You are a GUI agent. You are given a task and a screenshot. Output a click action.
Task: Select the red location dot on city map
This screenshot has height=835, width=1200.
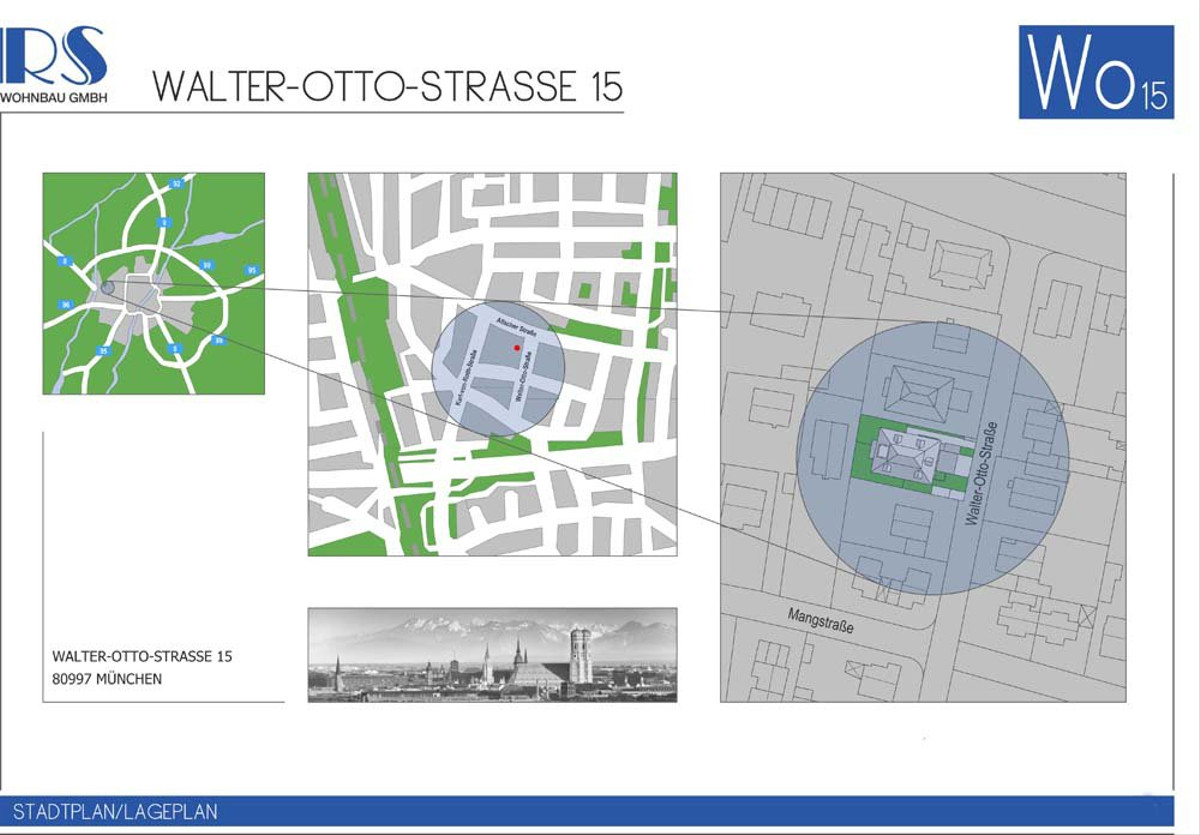coord(516,348)
